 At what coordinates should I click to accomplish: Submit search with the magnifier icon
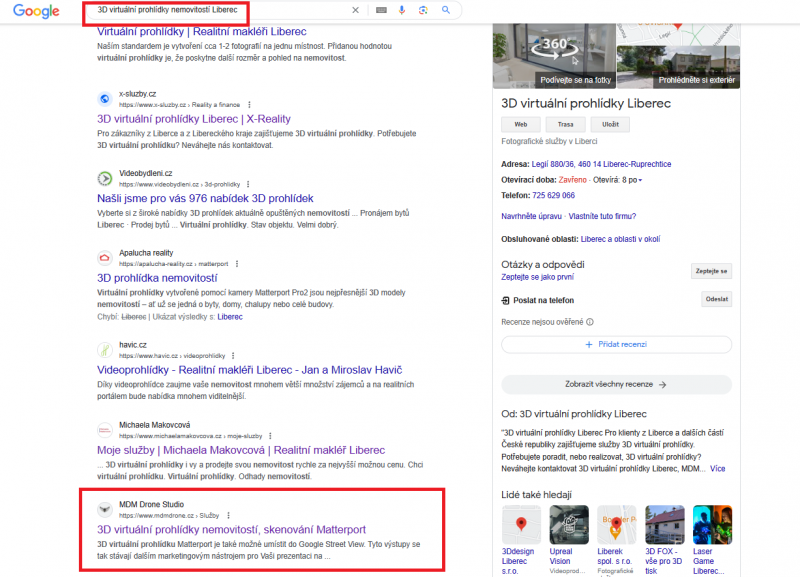coord(446,10)
